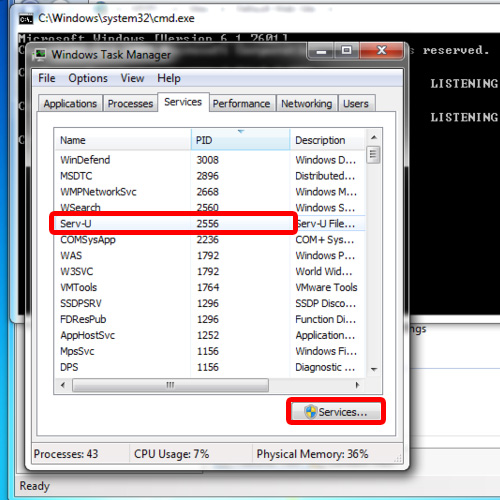Click the Services... button
The image size is (500, 500).
[x=336, y=412]
